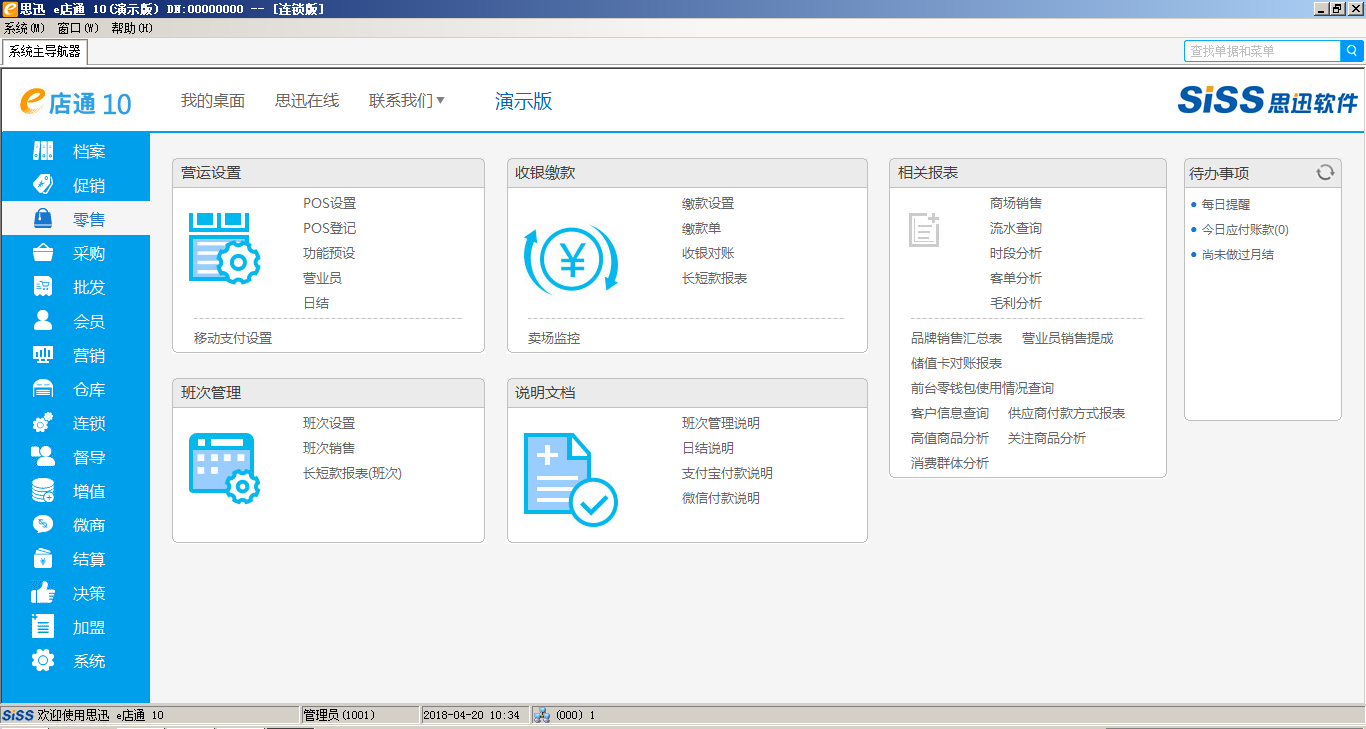
Task: Select the 批发 cart icon
Action: [43, 287]
